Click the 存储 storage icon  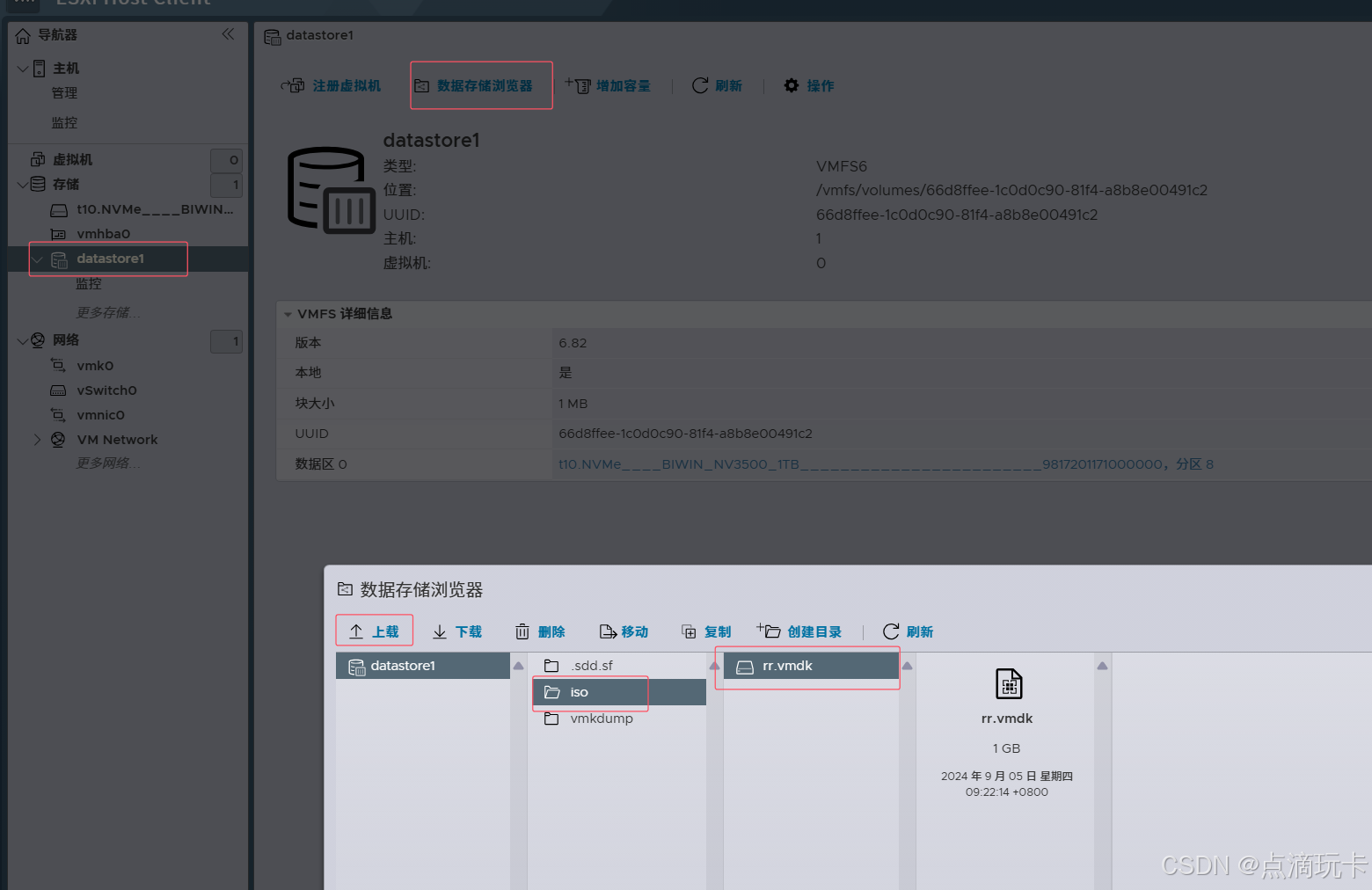click(x=38, y=184)
